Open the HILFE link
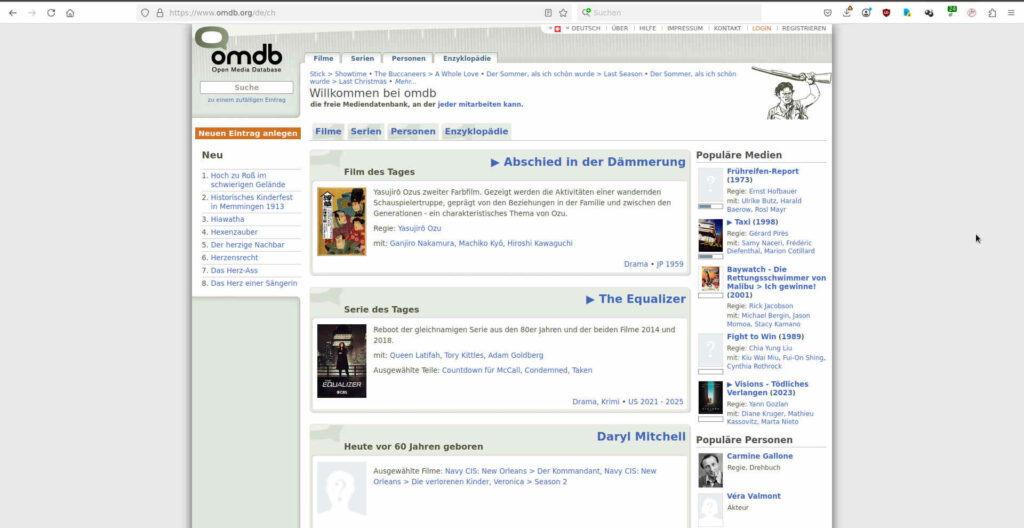 click(647, 29)
